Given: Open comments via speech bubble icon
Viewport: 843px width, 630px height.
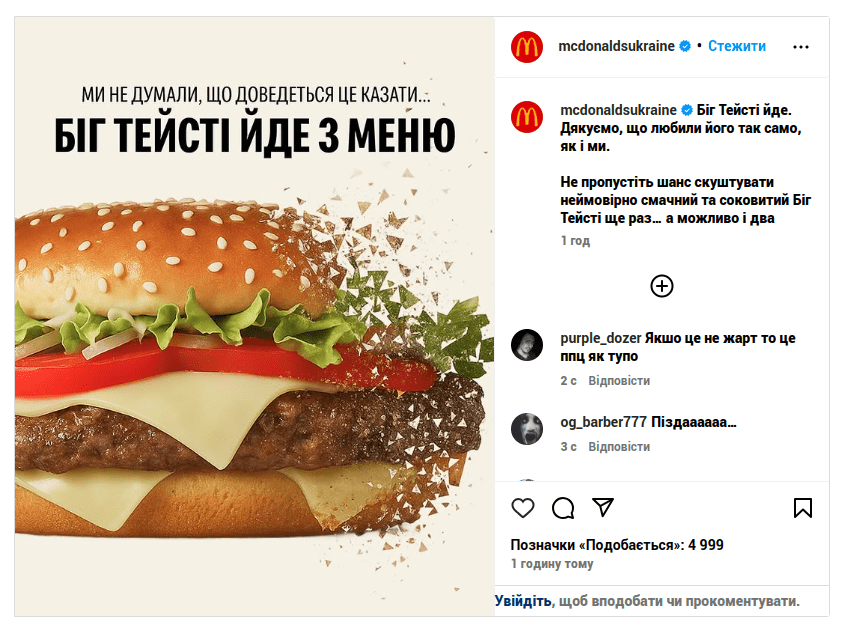Looking at the screenshot, I should (x=563, y=507).
